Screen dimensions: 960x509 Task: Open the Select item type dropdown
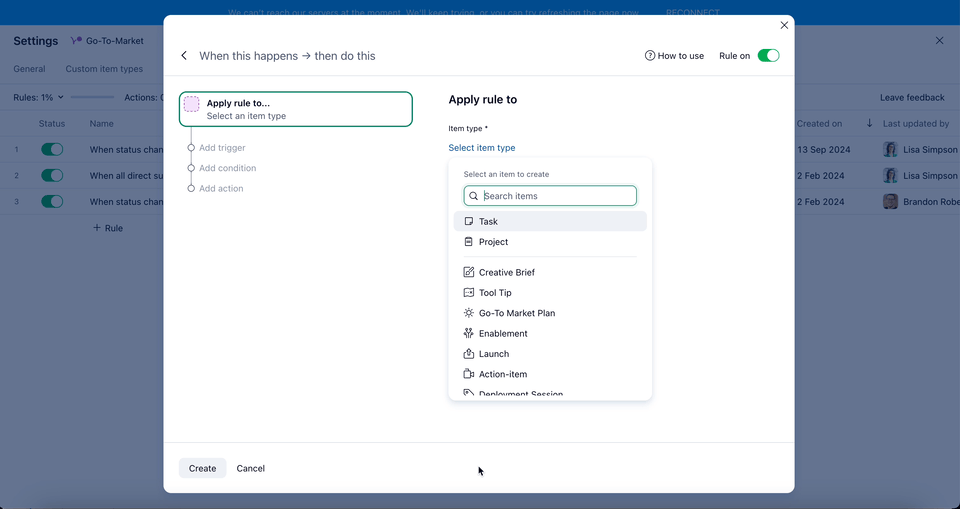(482, 148)
